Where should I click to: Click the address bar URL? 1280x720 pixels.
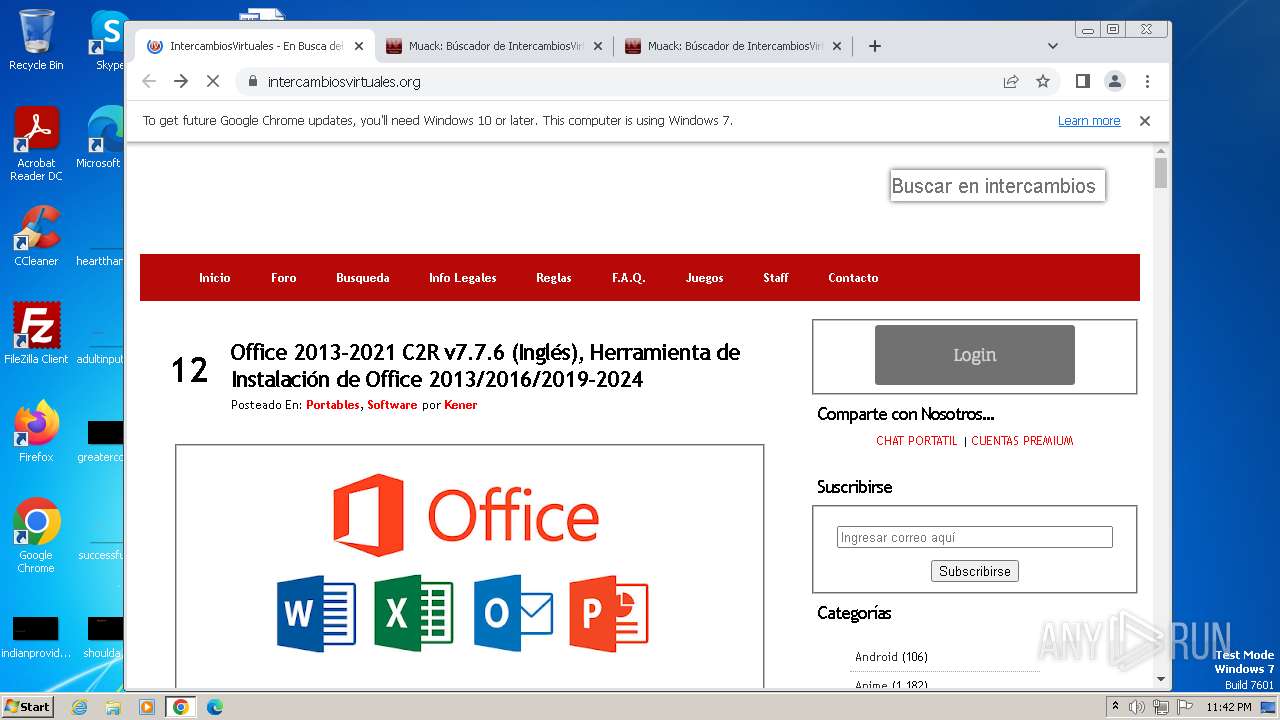[x=344, y=81]
